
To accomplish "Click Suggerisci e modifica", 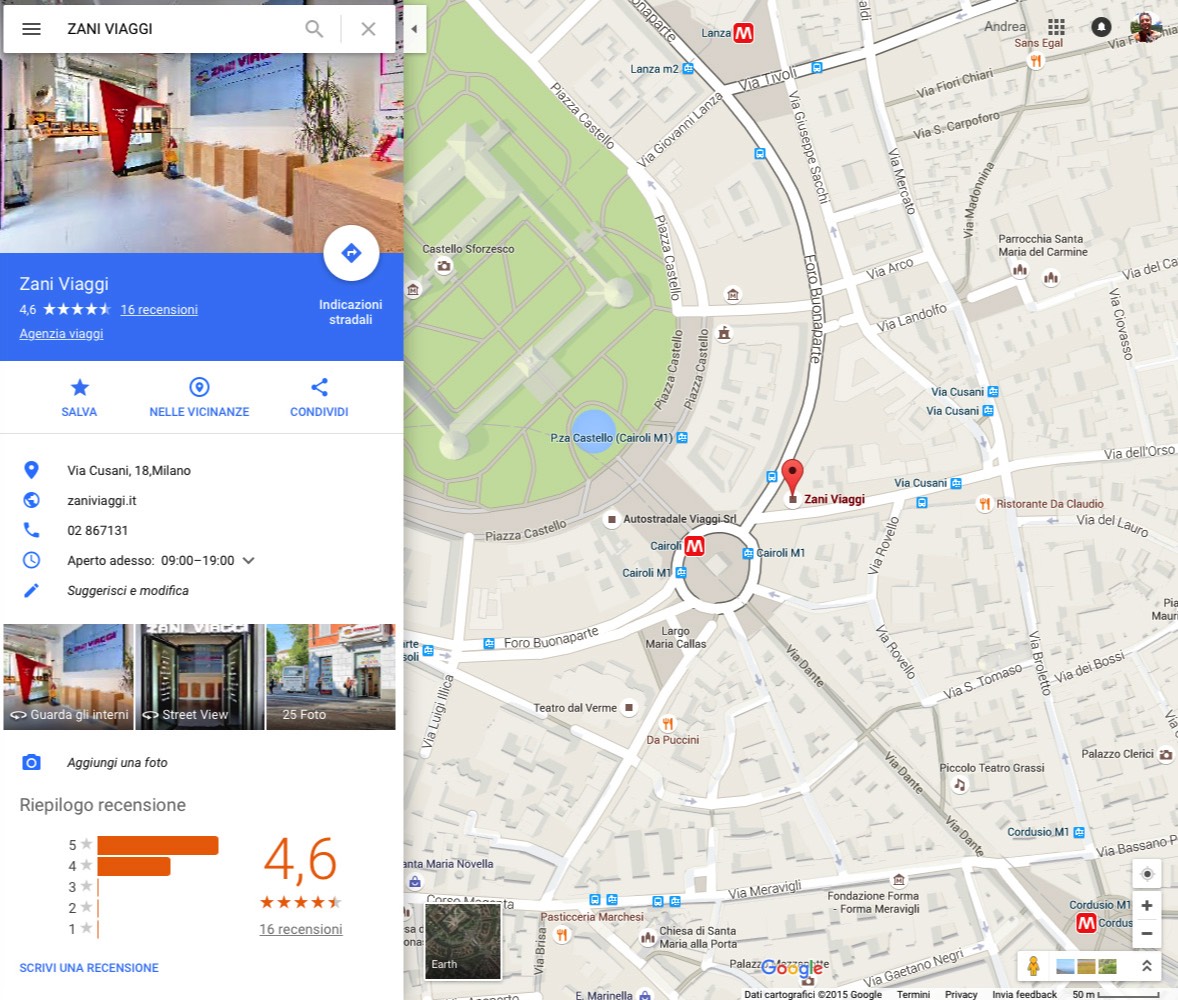I will click(128, 591).
